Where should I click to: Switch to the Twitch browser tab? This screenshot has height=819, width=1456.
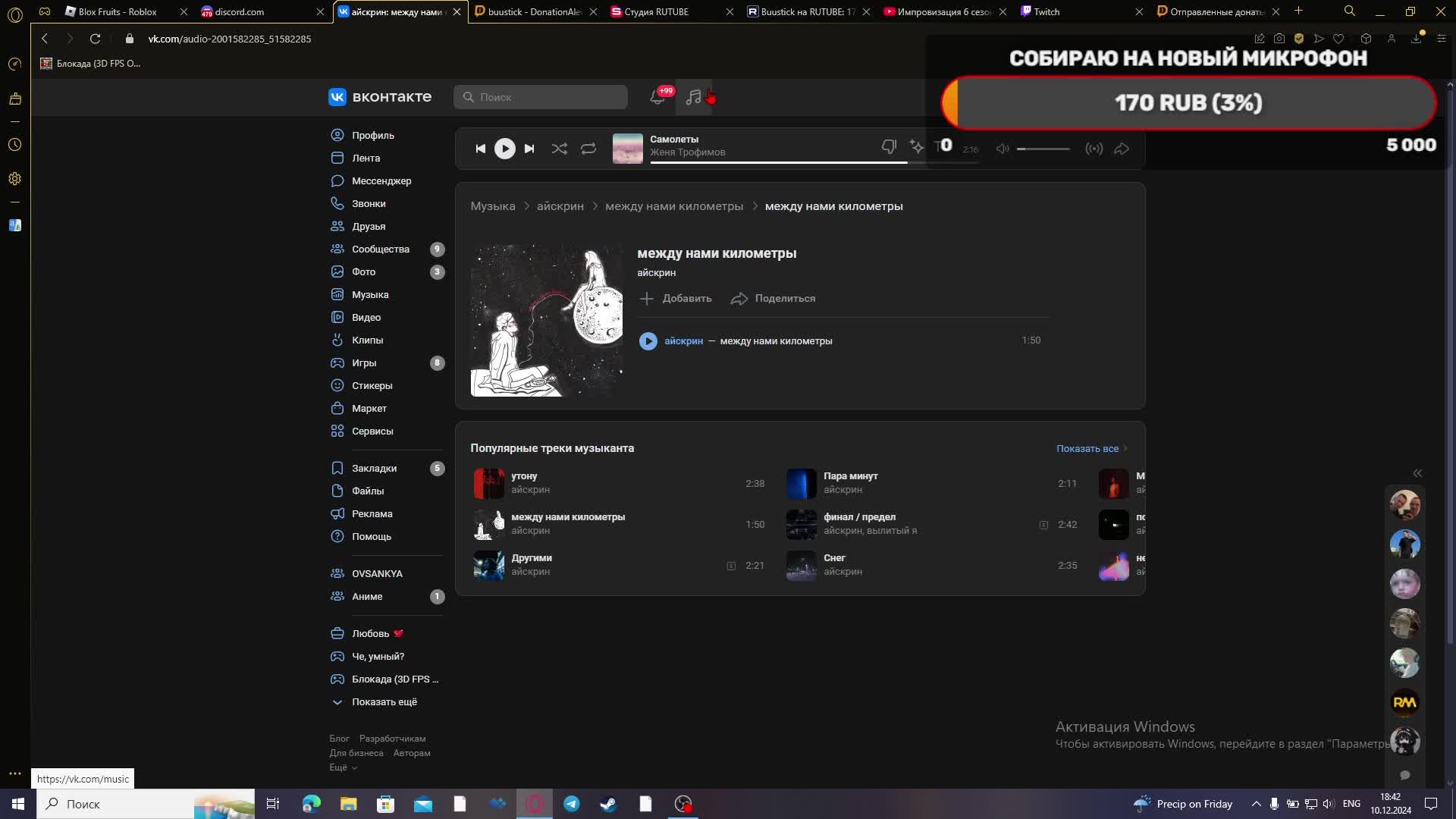[1046, 11]
